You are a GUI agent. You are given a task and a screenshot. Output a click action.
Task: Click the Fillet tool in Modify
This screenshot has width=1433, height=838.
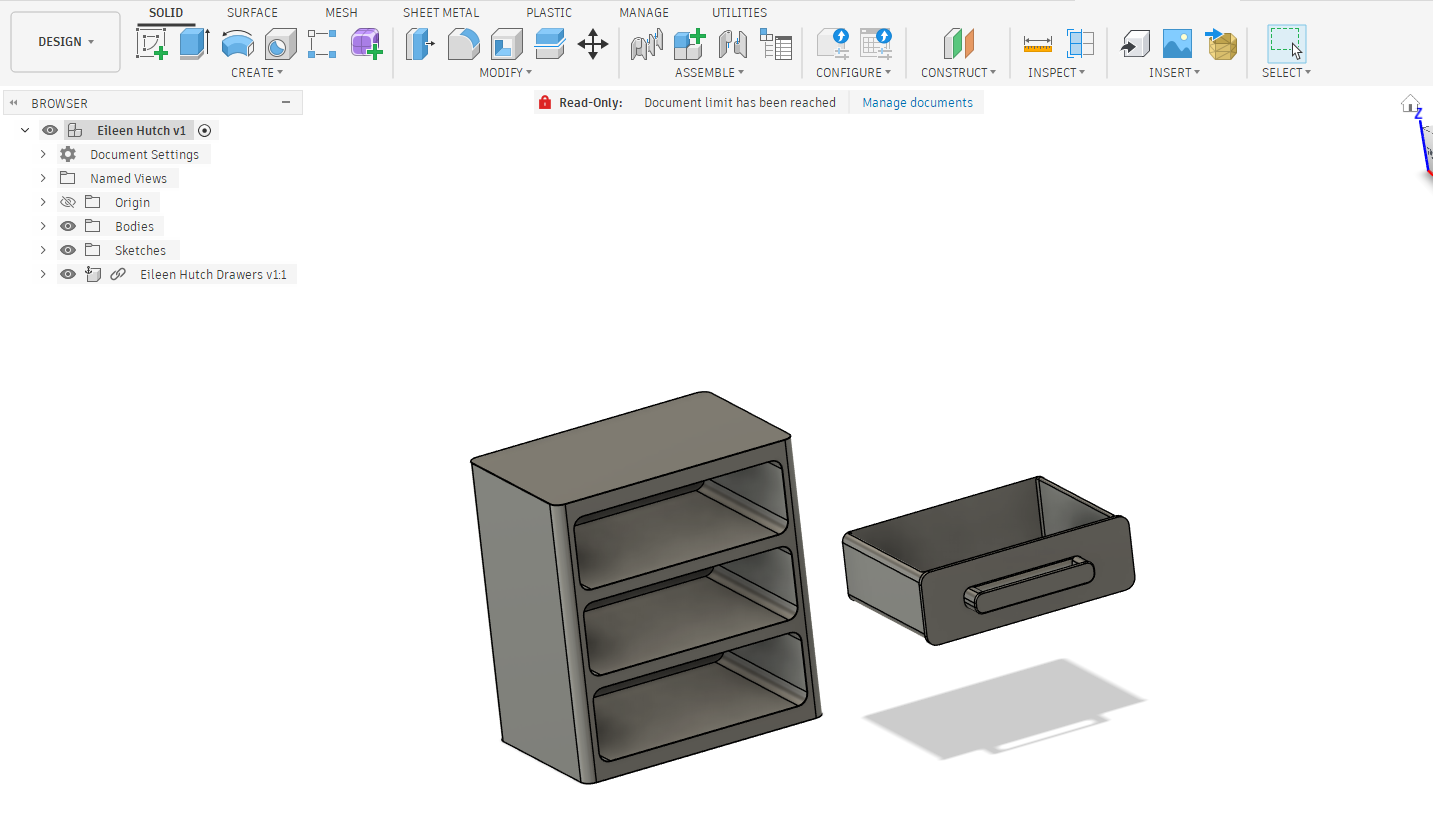tap(463, 44)
